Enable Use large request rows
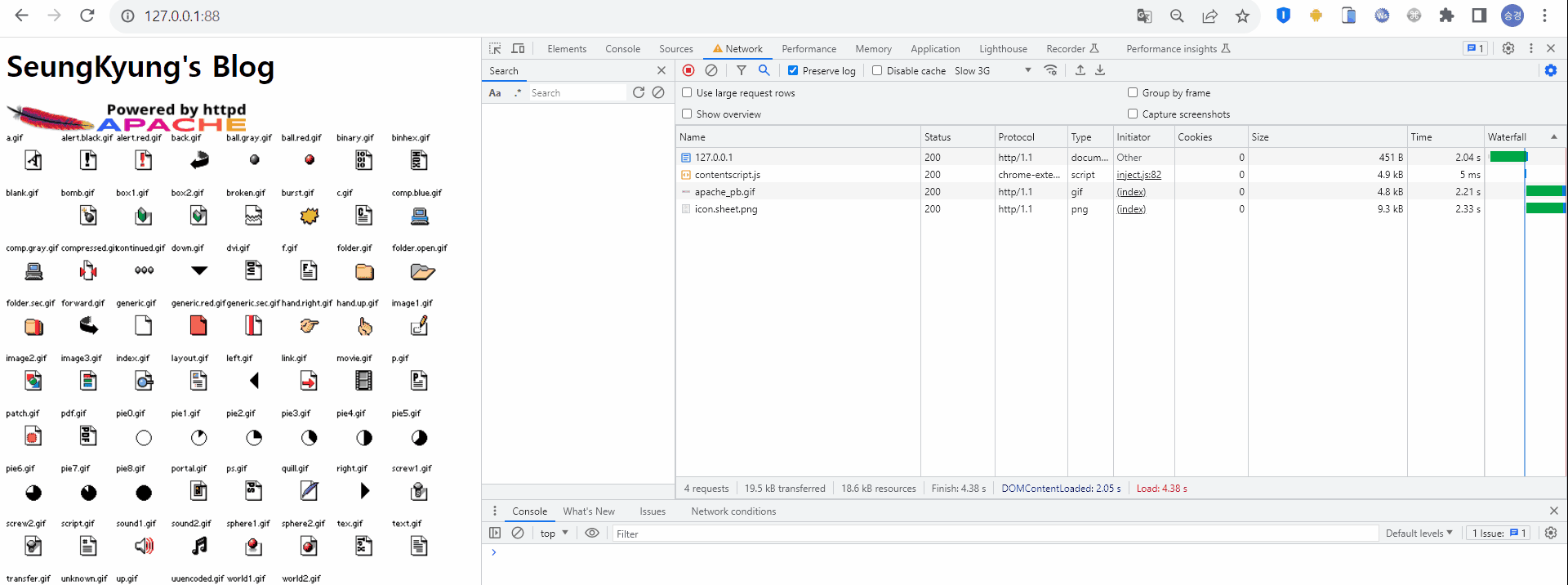1568x585 pixels. pos(687,92)
